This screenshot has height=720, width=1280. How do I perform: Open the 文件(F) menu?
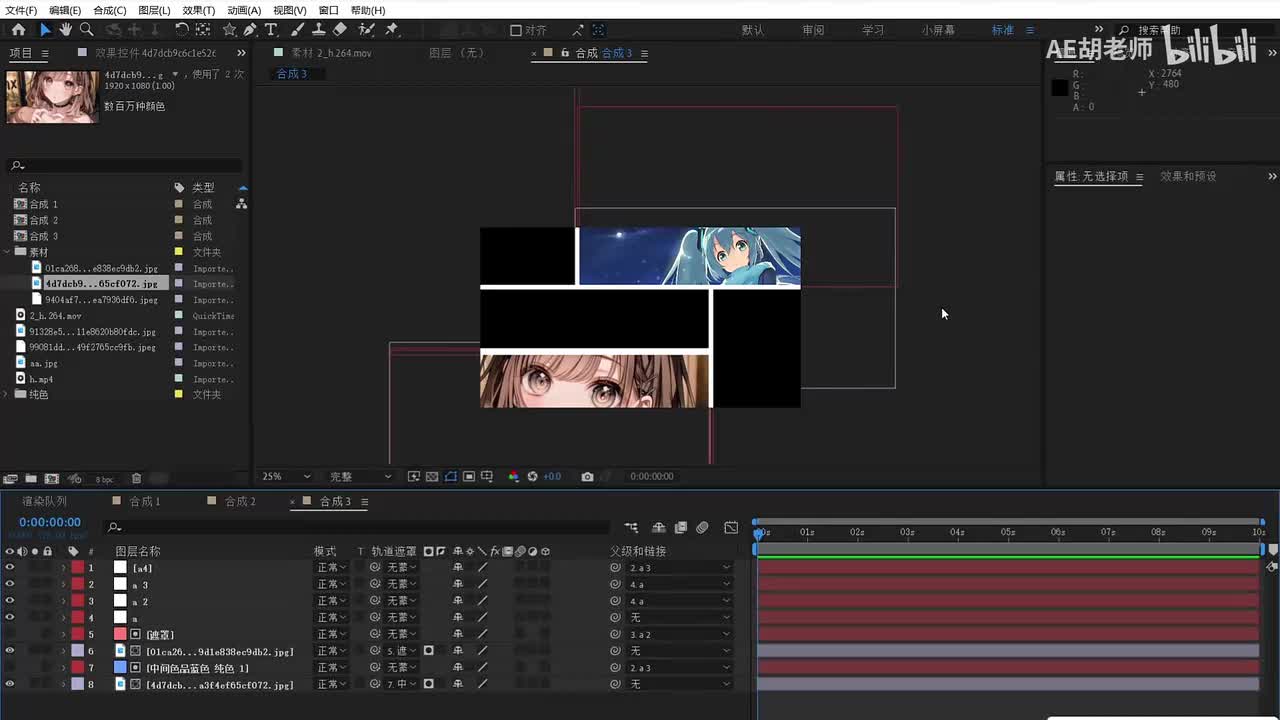[x=21, y=10]
